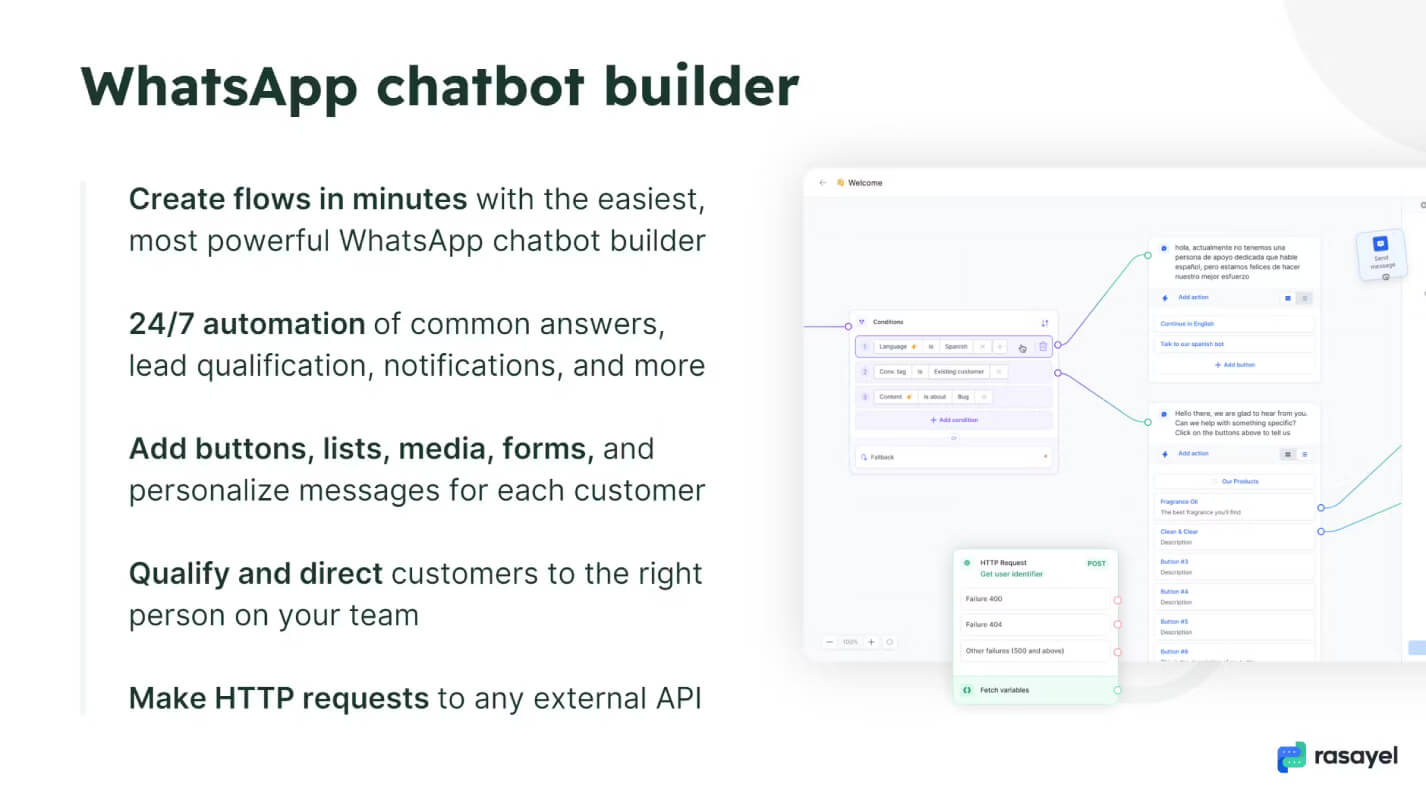
Task: Click the Add condition button
Action: [954, 421]
